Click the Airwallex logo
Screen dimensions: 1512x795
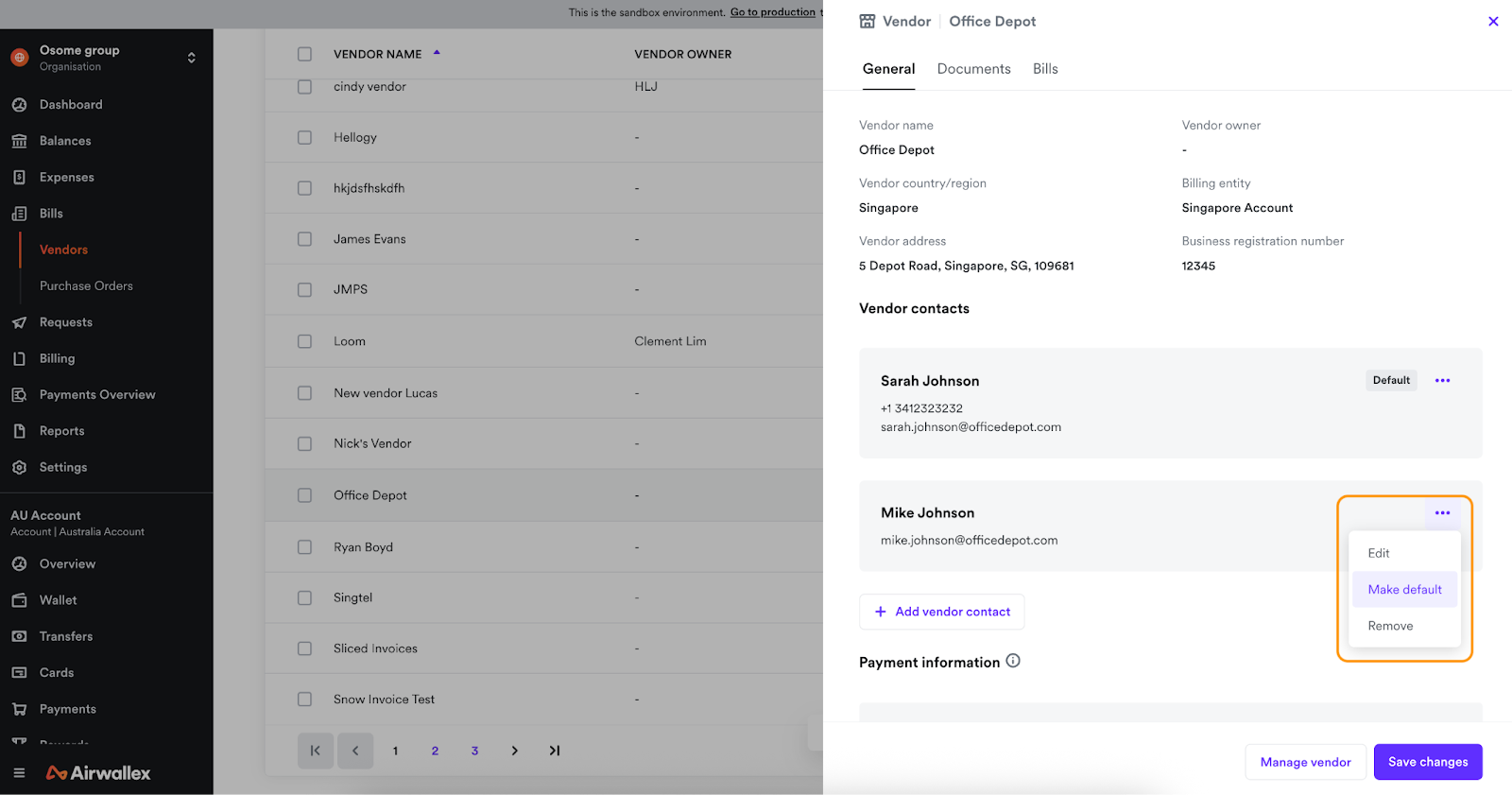98,773
